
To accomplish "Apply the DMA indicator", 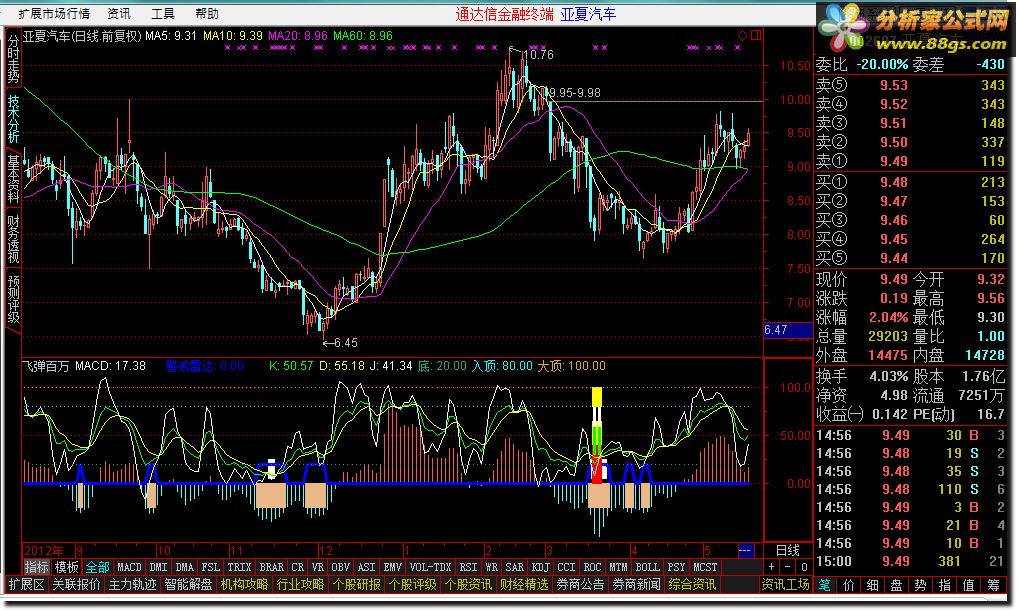I will pos(184,567).
